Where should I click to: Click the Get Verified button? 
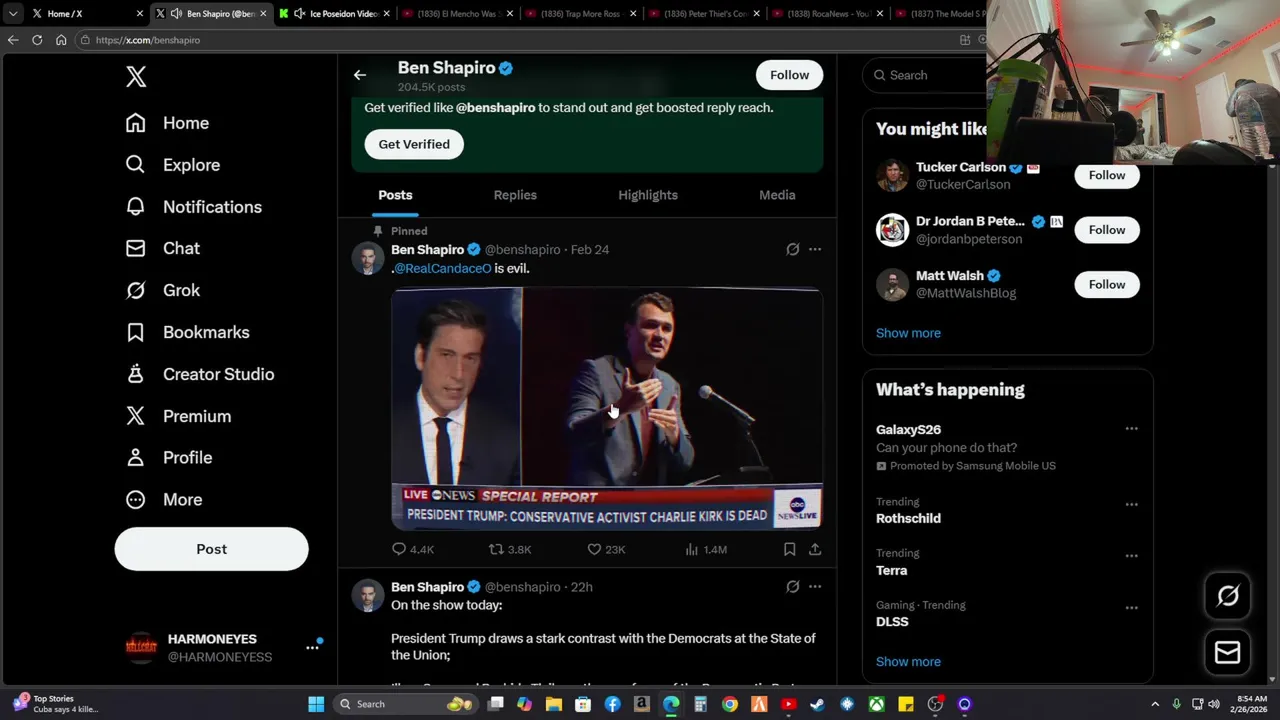[x=414, y=144]
